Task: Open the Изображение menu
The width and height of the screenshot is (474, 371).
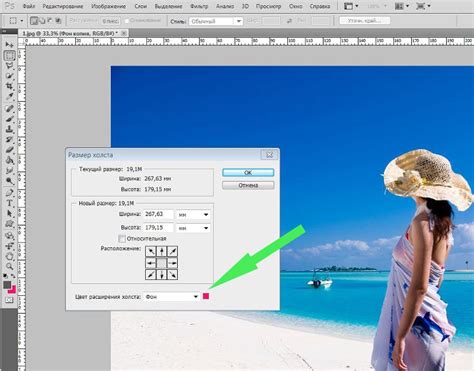Action: [109, 6]
